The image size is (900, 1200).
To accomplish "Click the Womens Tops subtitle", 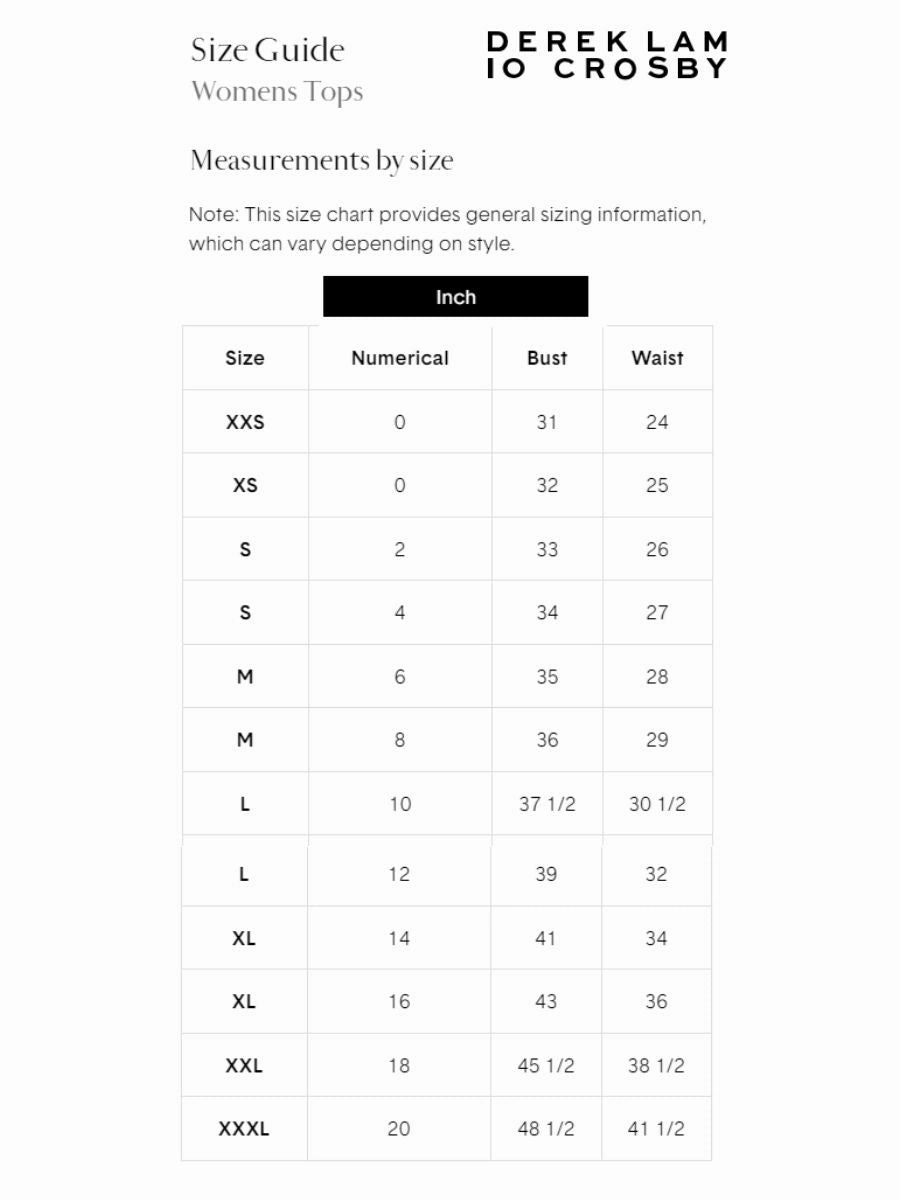I will 277,93.
